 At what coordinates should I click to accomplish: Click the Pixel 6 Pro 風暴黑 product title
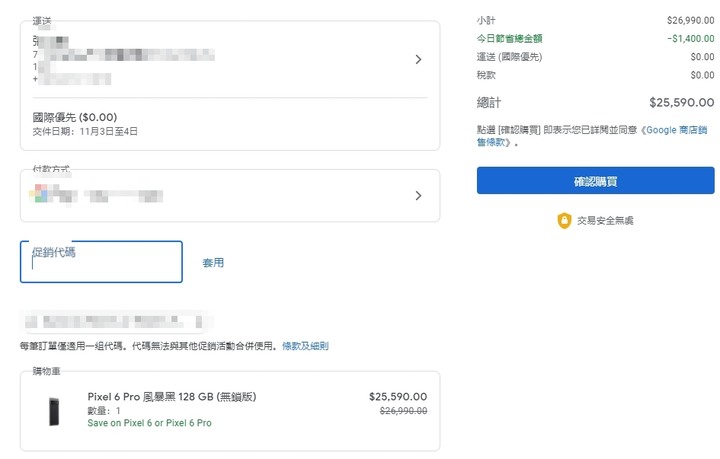tap(172, 397)
